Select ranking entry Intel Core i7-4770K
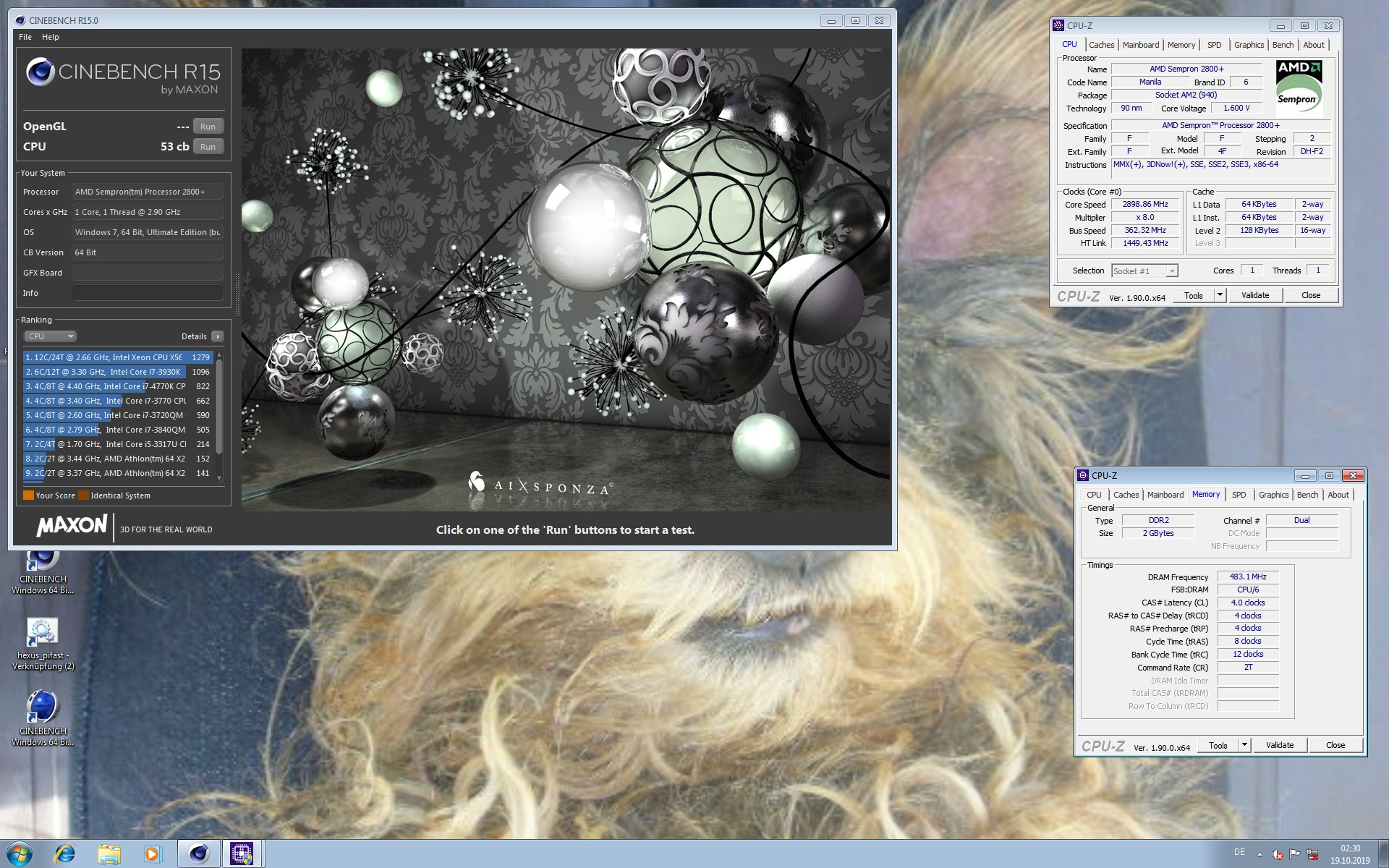 118,386
